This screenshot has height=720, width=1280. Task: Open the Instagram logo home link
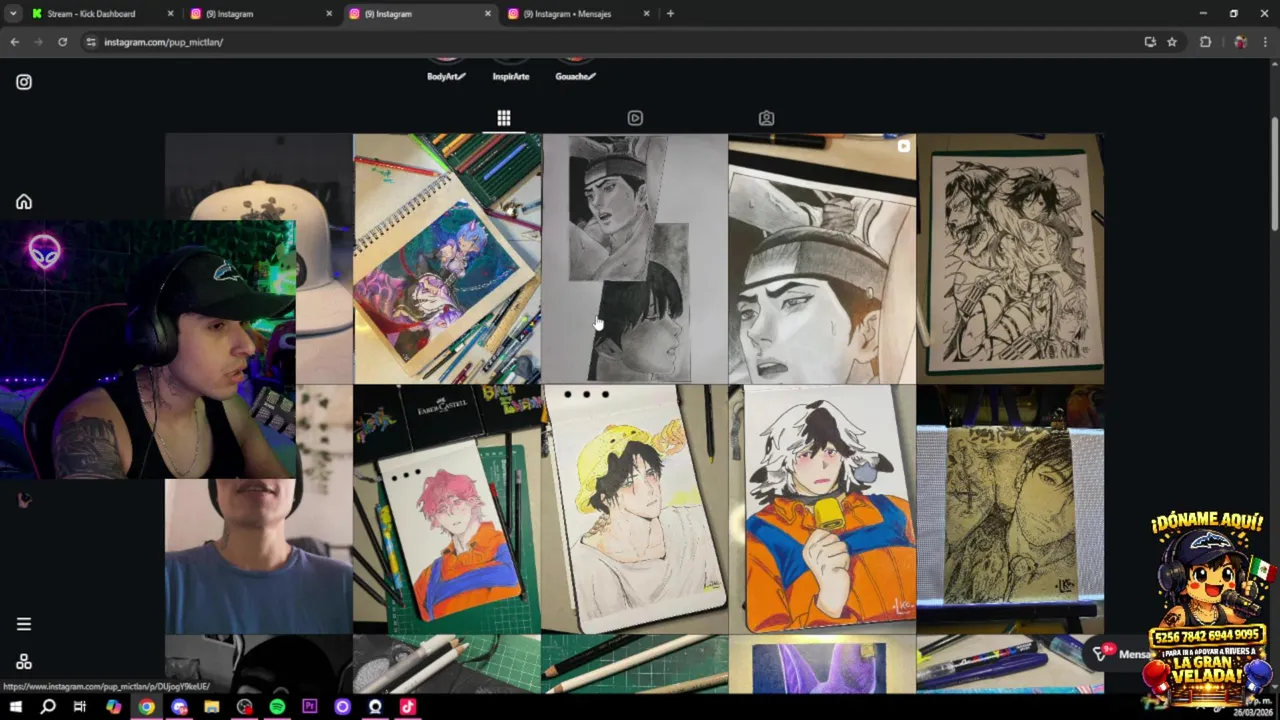tap(24, 82)
